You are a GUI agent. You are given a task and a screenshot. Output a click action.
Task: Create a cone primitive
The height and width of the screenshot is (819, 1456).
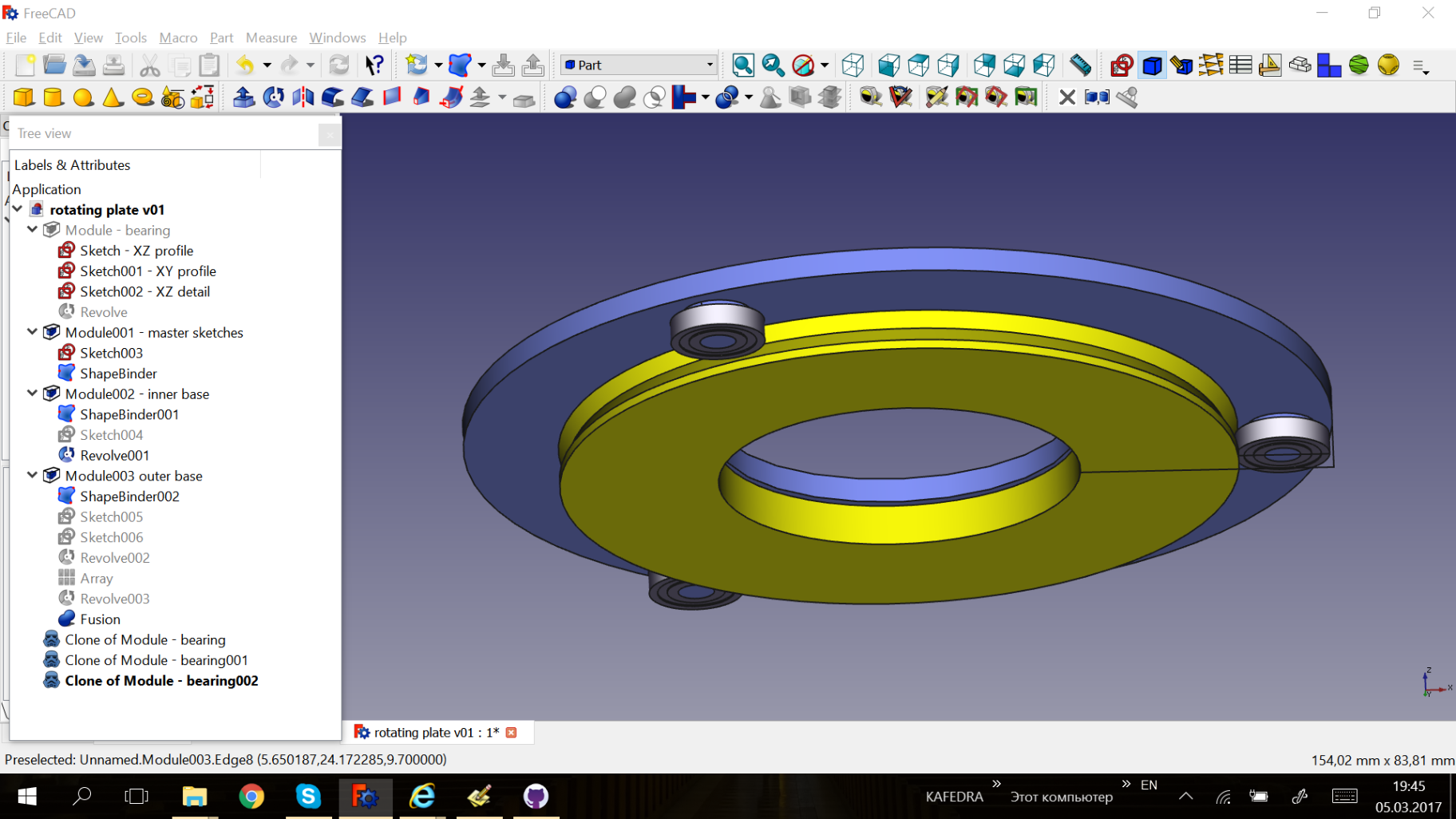pyautogui.click(x=113, y=97)
